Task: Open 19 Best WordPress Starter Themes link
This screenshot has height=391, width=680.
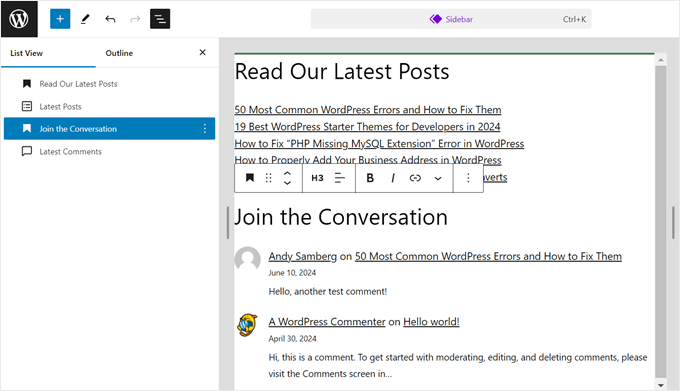Action: [x=367, y=127]
